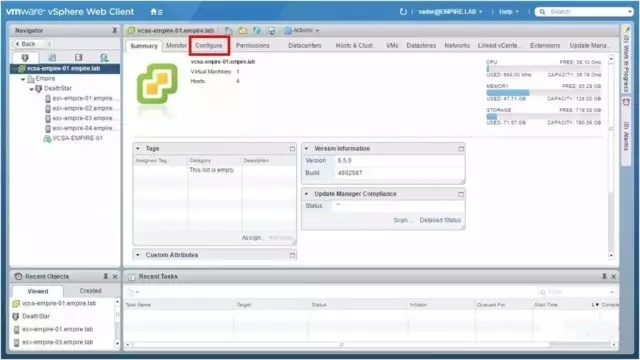Screen dimensions: 640x360
Task: Pin the Recent Tasks panel
Action: coord(604,276)
